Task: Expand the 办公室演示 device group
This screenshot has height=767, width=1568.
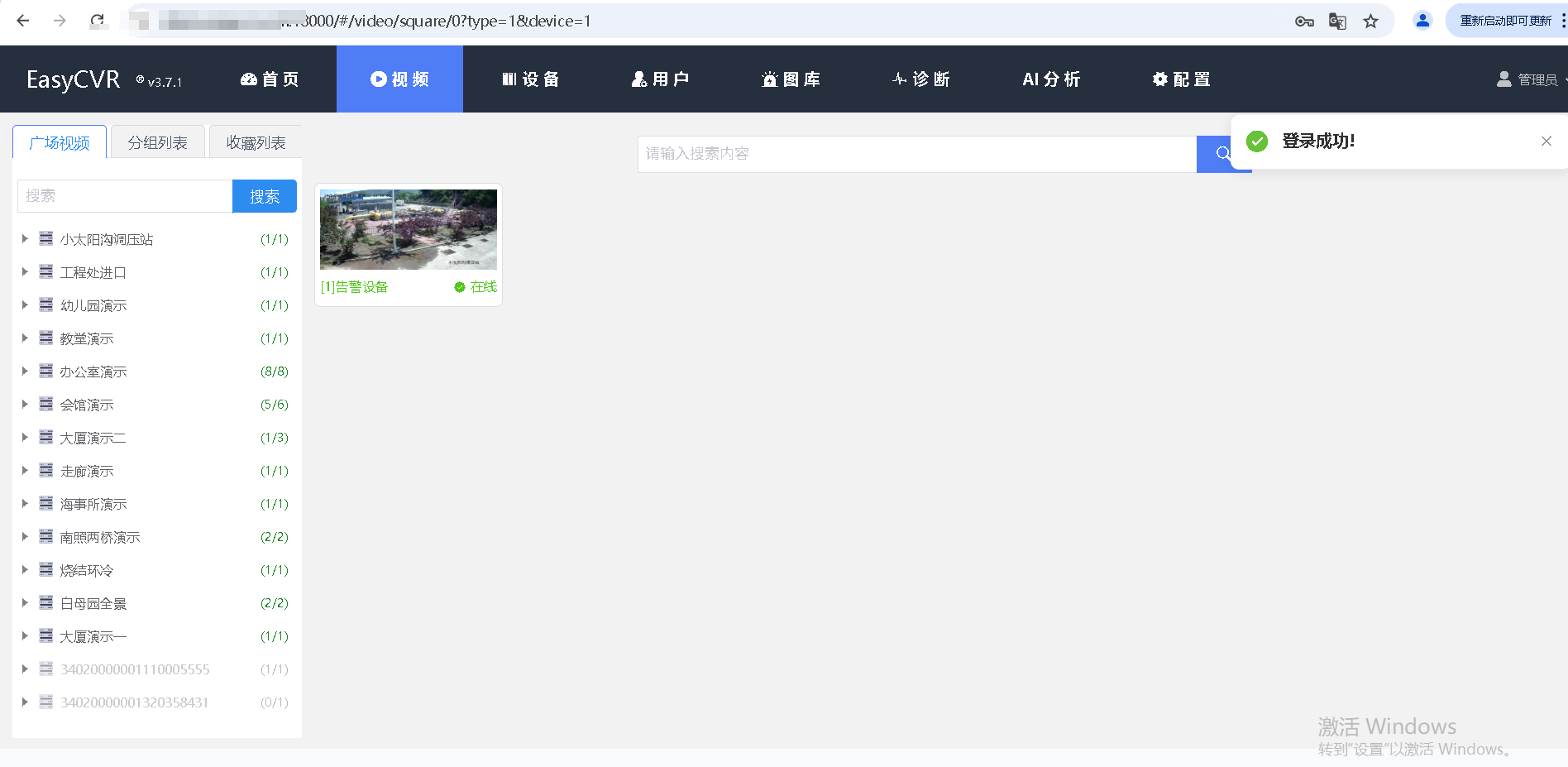Action: click(24, 371)
